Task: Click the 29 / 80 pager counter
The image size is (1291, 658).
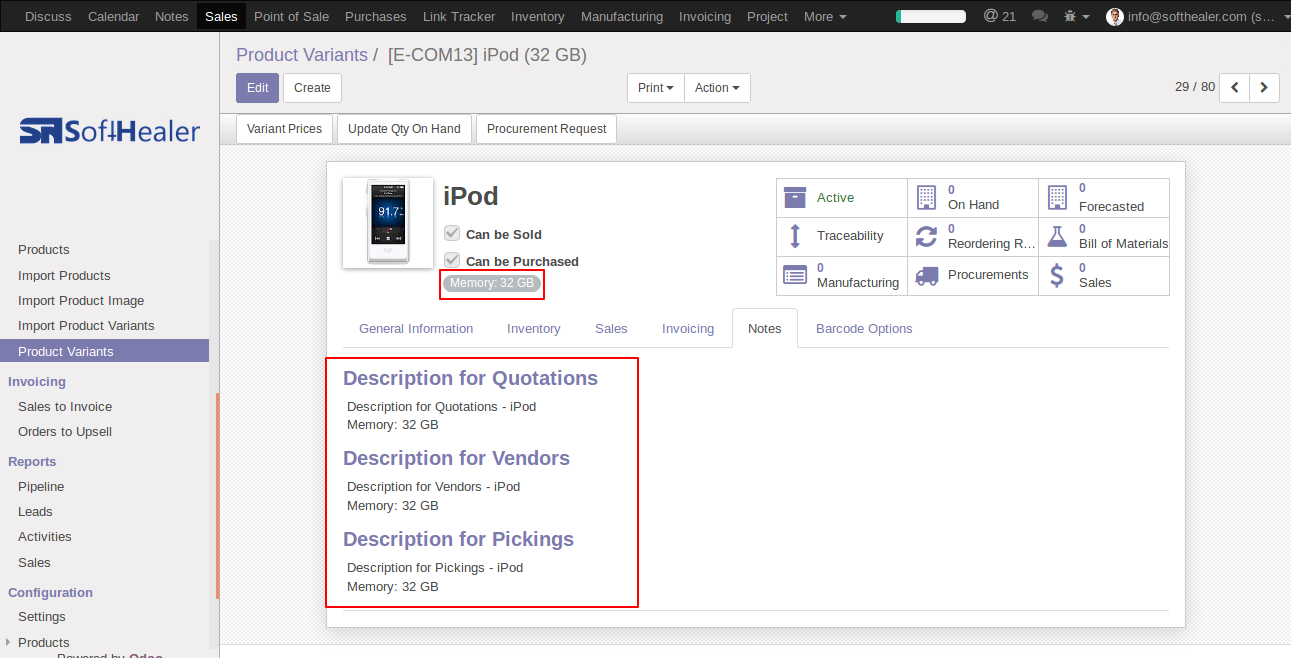Action: [1195, 87]
